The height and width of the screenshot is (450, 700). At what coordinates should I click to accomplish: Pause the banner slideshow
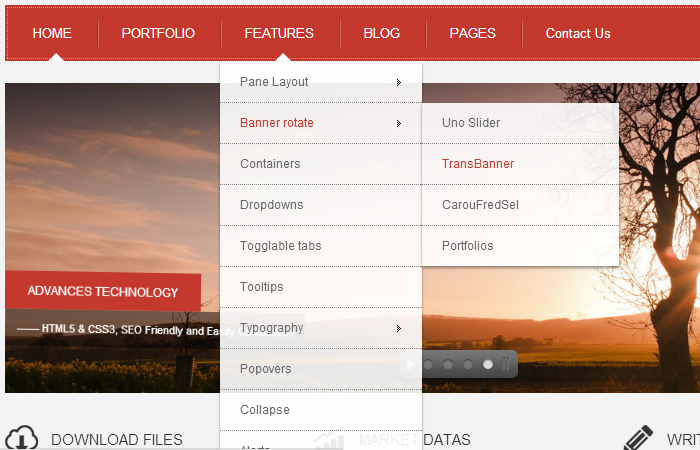click(x=506, y=364)
